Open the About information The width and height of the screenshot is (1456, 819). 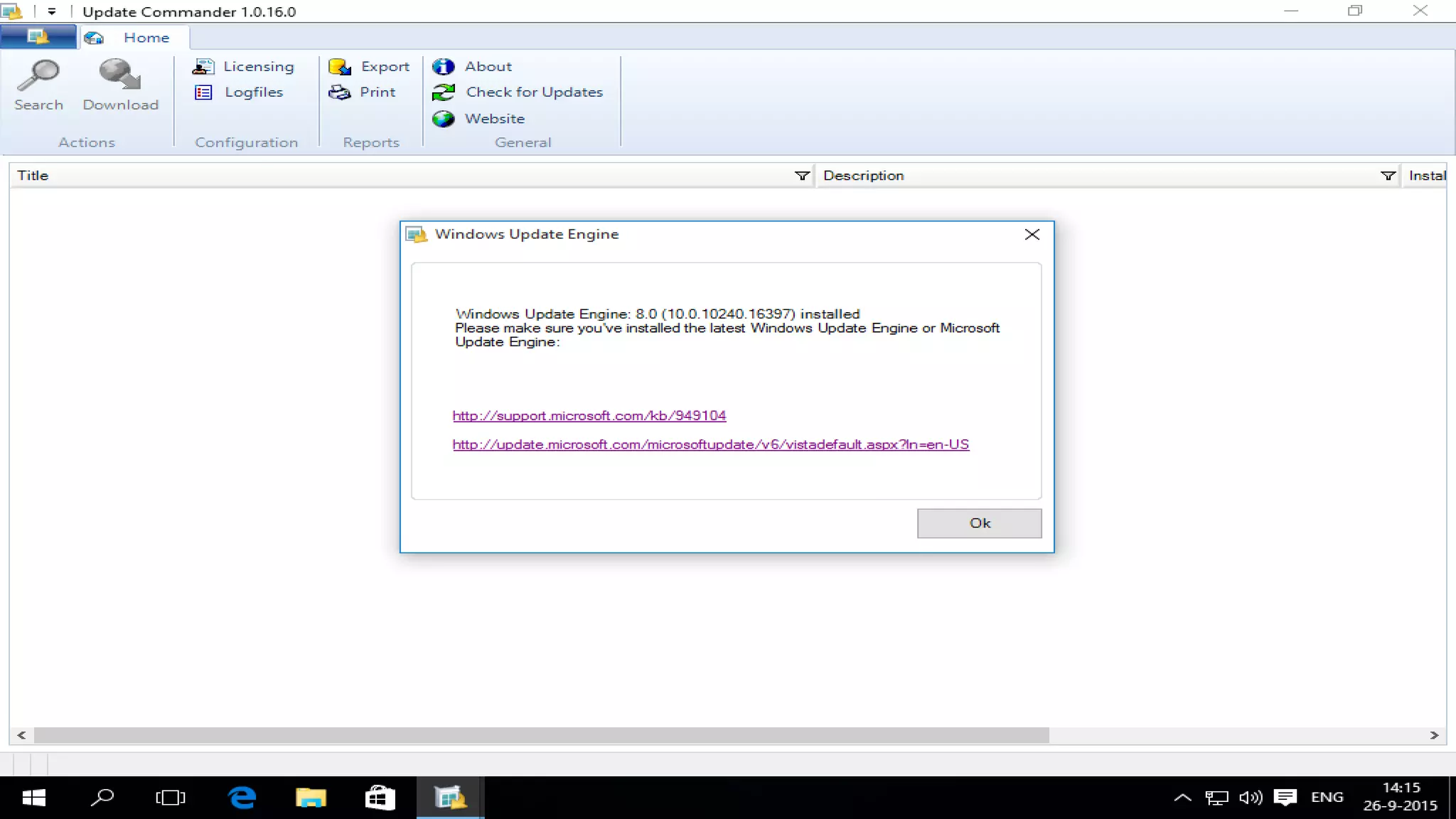click(472, 66)
